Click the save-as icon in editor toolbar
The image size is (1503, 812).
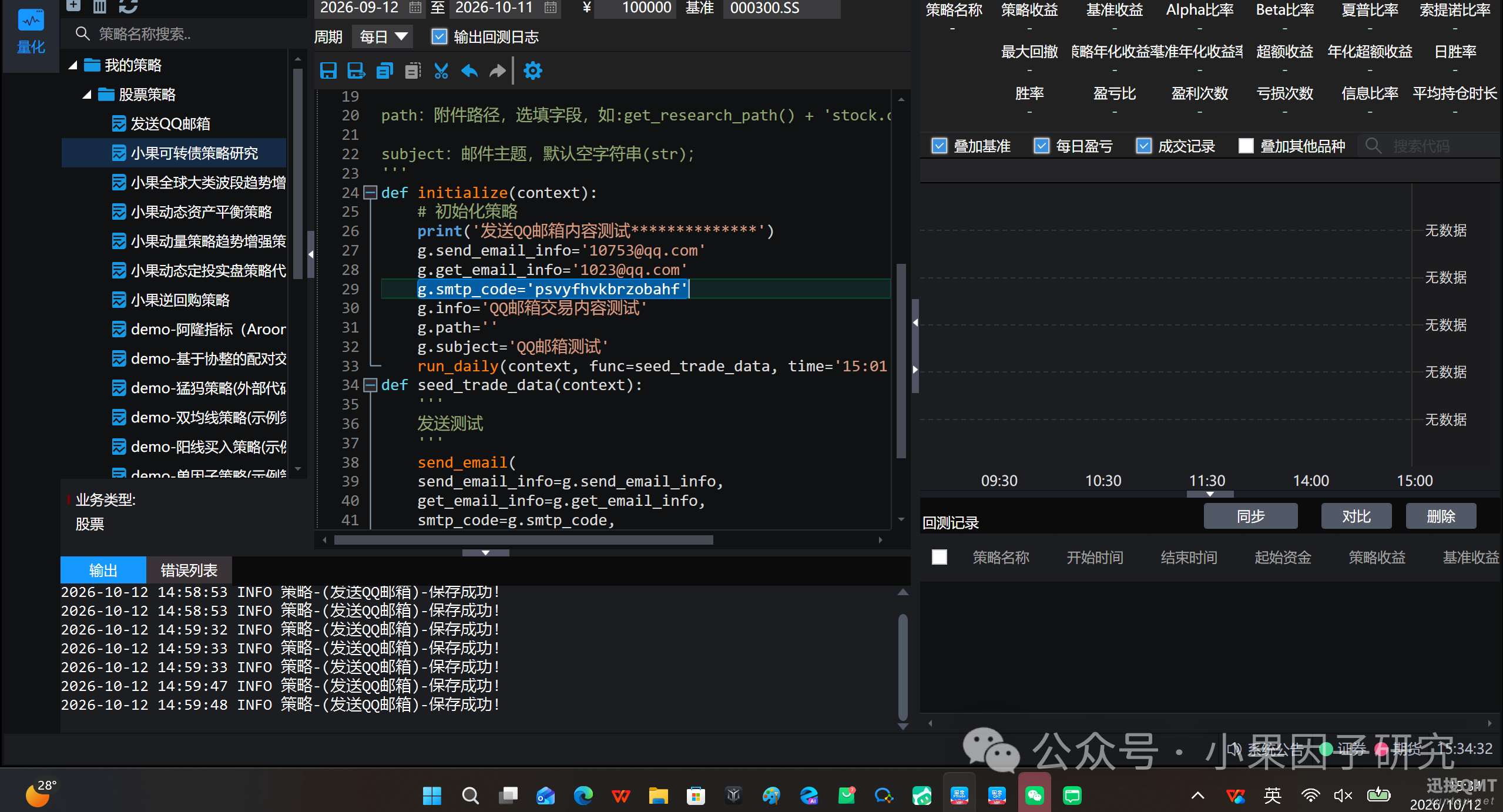point(356,71)
